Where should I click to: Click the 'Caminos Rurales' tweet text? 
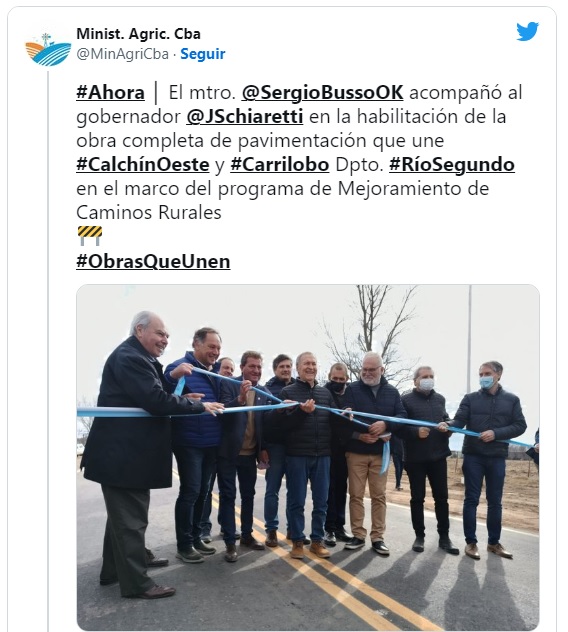pos(149,213)
